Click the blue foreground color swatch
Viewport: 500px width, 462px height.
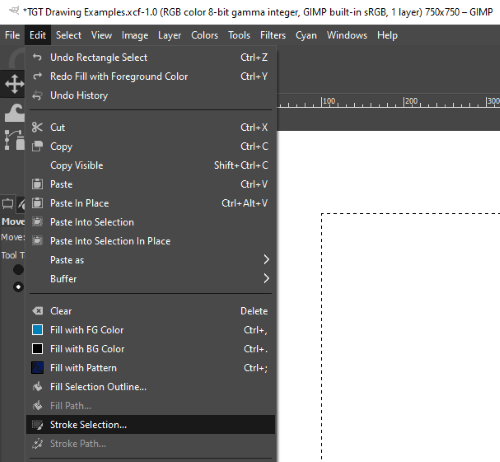click(37, 330)
